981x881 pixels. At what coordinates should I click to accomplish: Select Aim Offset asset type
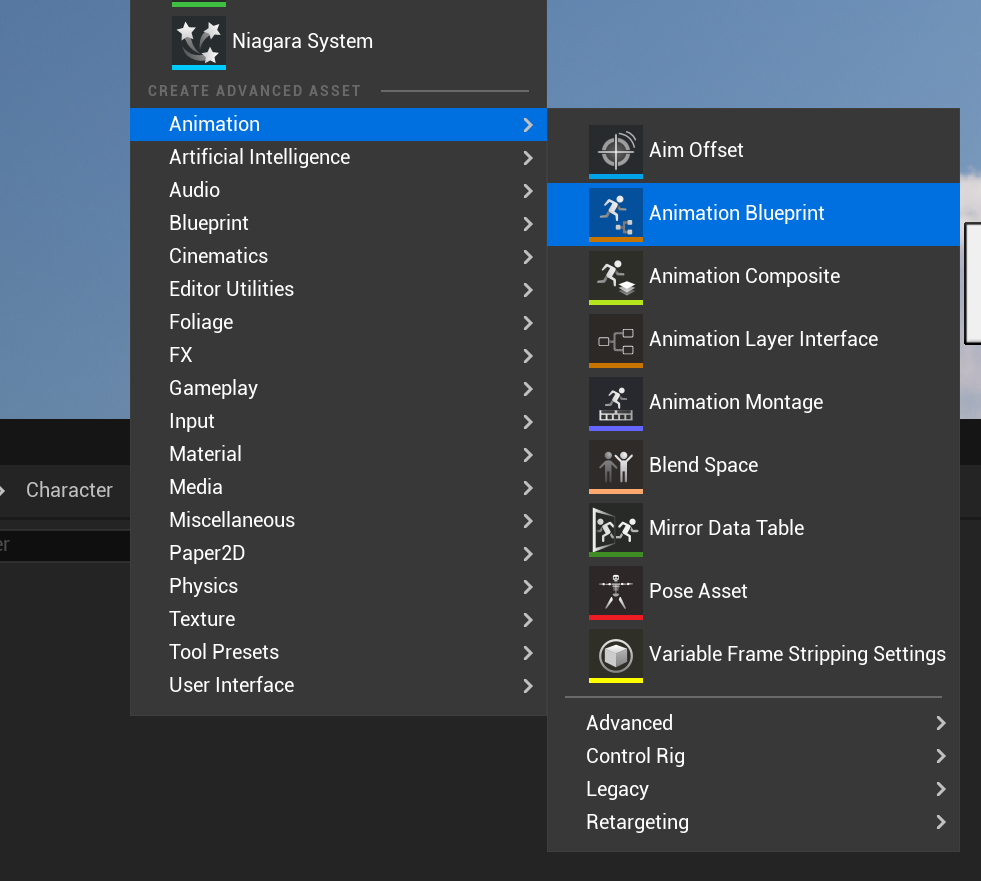[x=753, y=151]
